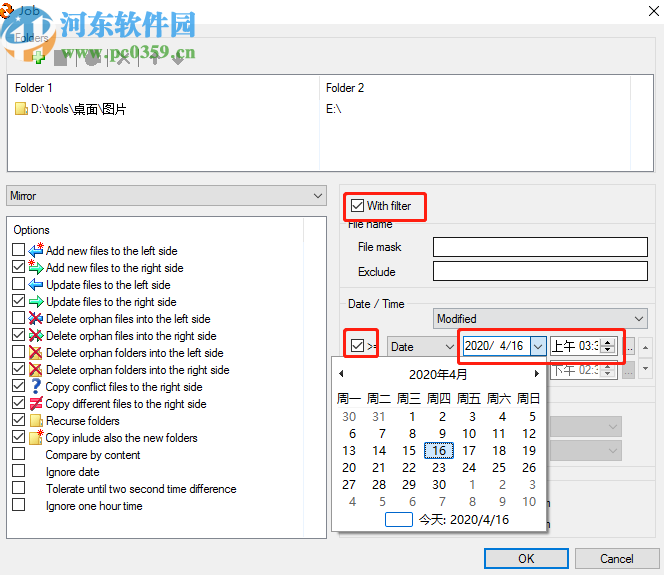
Task: Select day 28 in the calendar
Action: coord(379,484)
